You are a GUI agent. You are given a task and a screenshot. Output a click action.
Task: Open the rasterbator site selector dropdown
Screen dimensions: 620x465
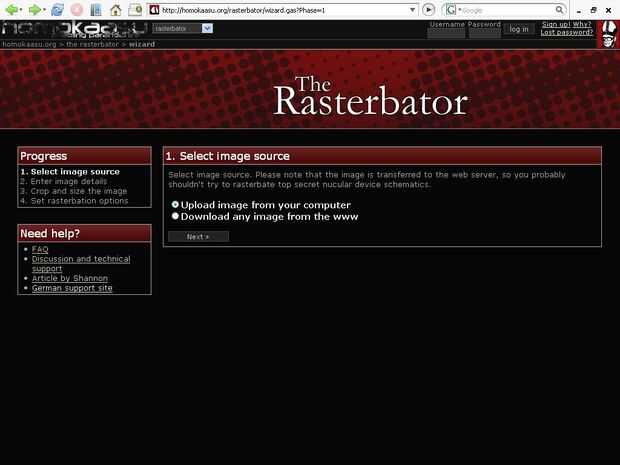click(x=183, y=28)
